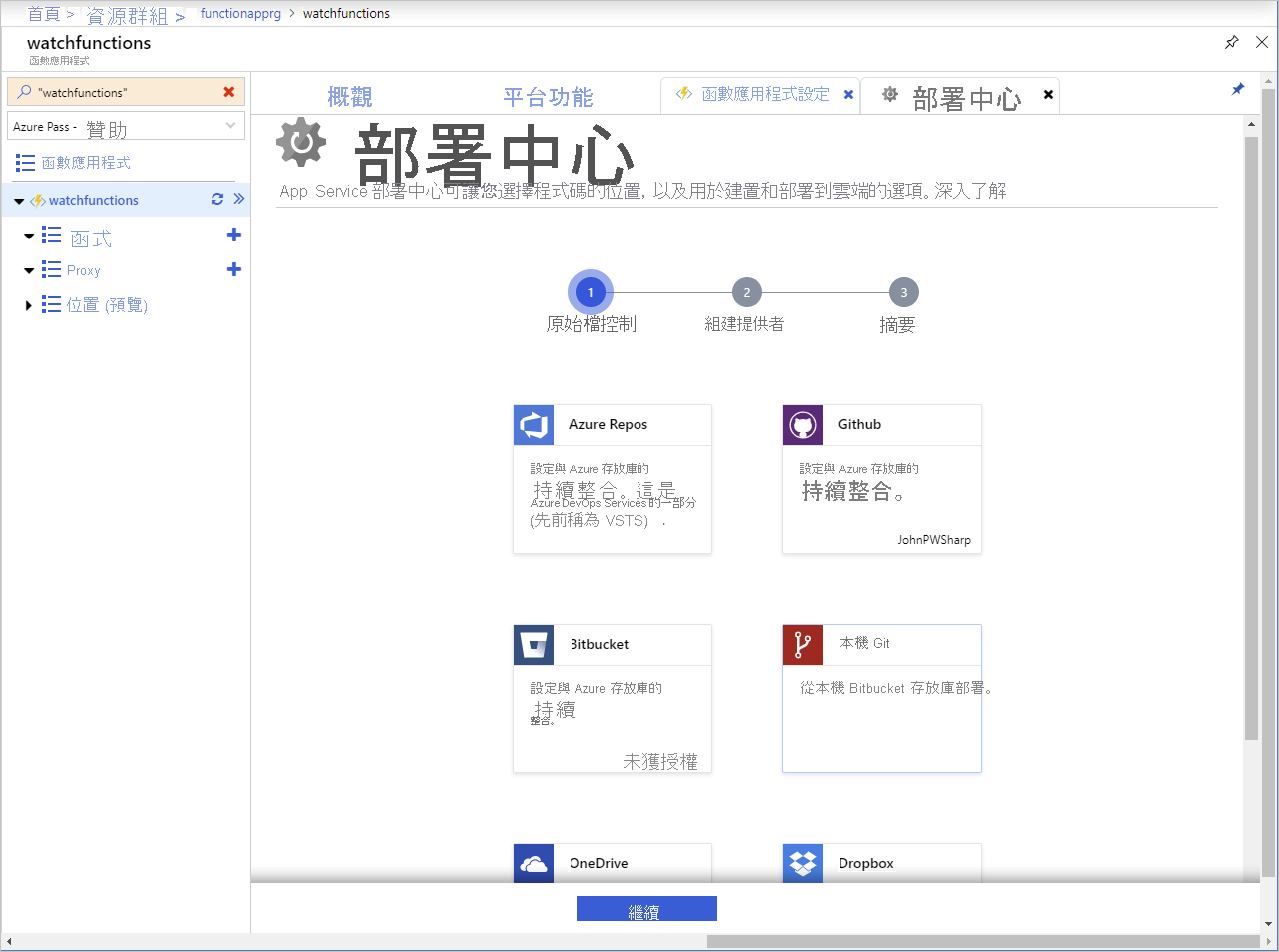
Task: Choose the Github source card
Action: pos(882,479)
